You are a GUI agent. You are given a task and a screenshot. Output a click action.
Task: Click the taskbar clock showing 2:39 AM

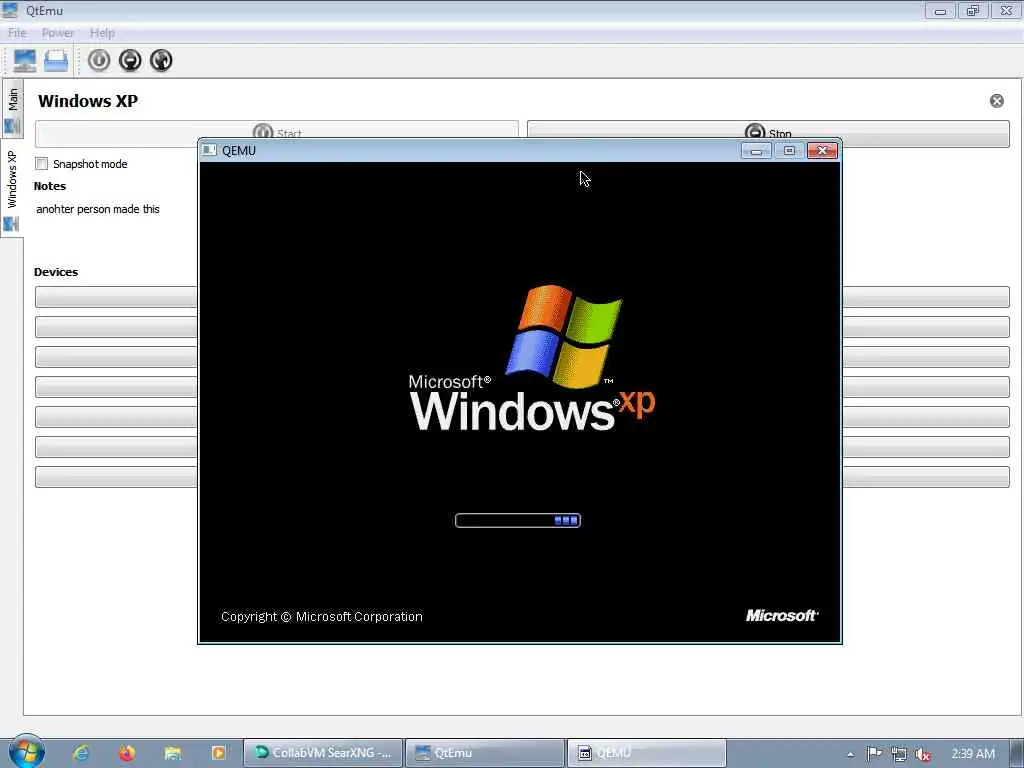973,754
